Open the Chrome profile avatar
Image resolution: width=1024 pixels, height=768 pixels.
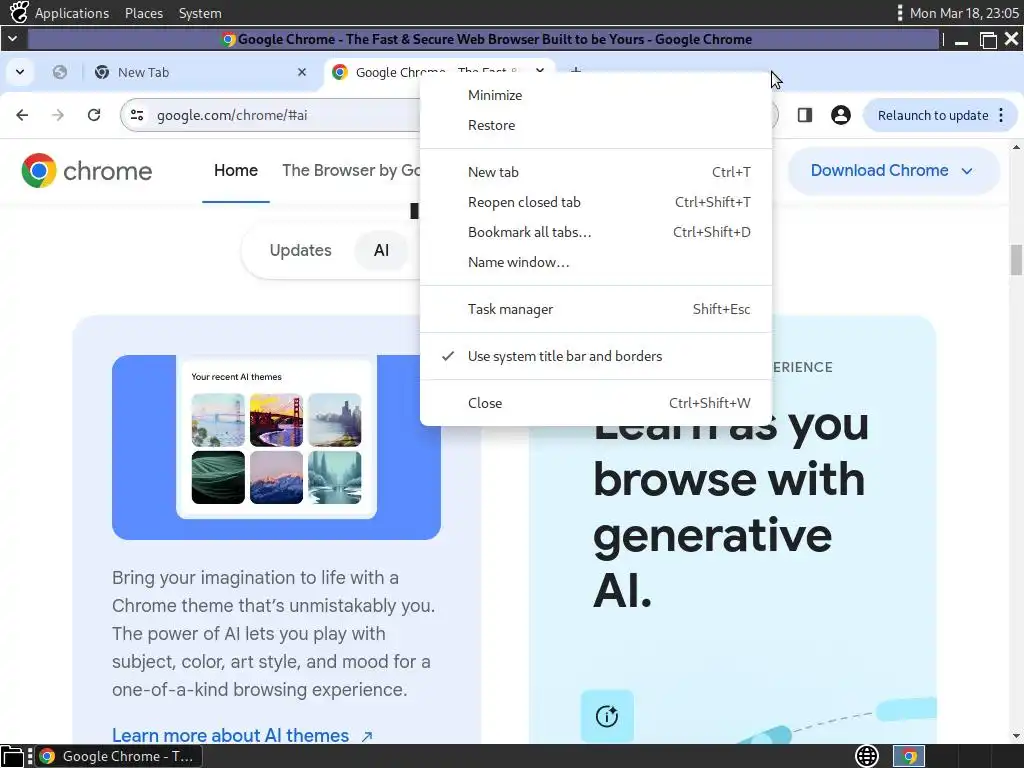pyautogui.click(x=840, y=116)
